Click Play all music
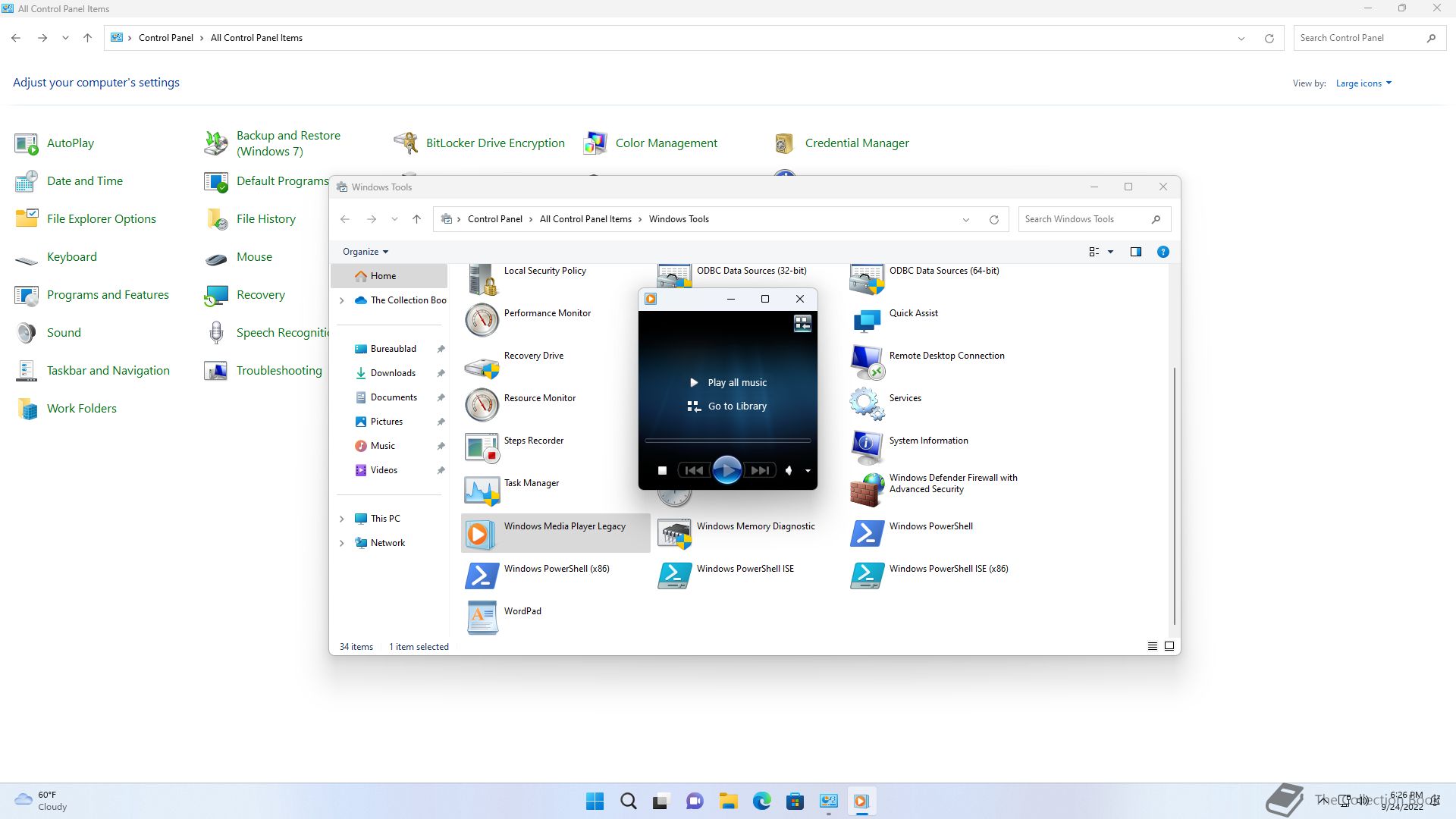 [729, 383]
